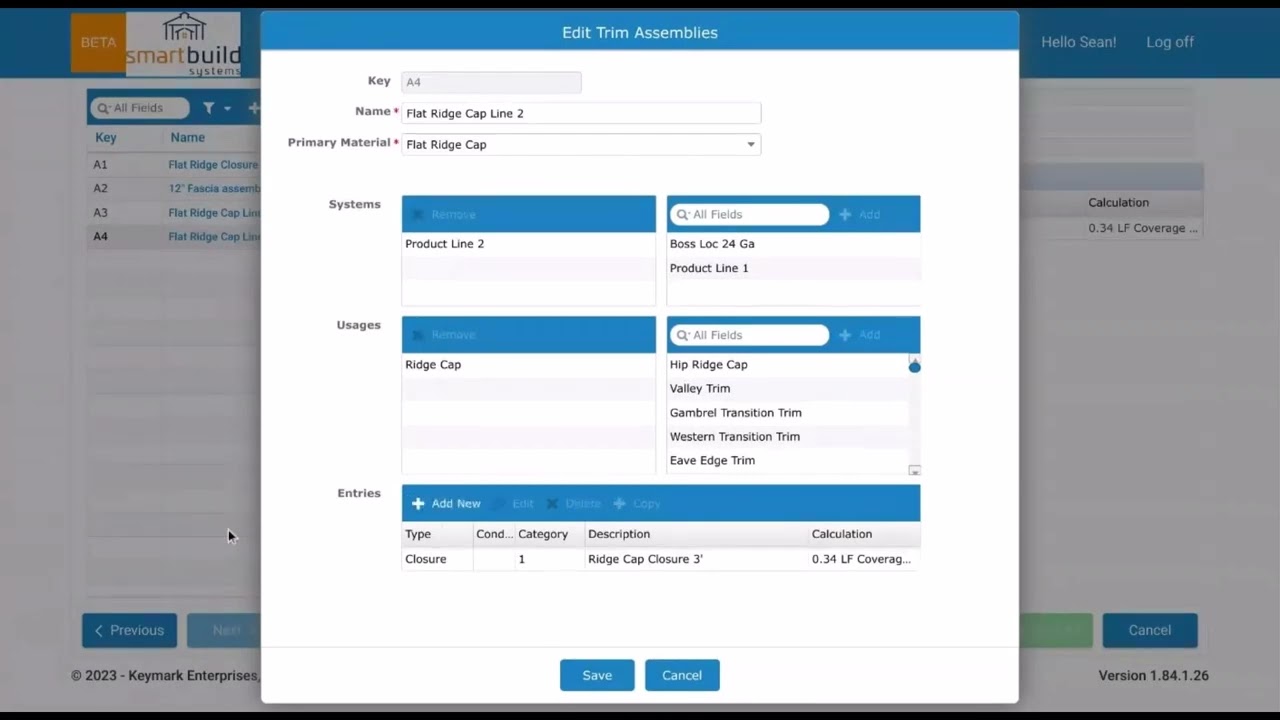Click the Type column header in Entries
The width and height of the screenshot is (1280, 720).
click(437, 534)
